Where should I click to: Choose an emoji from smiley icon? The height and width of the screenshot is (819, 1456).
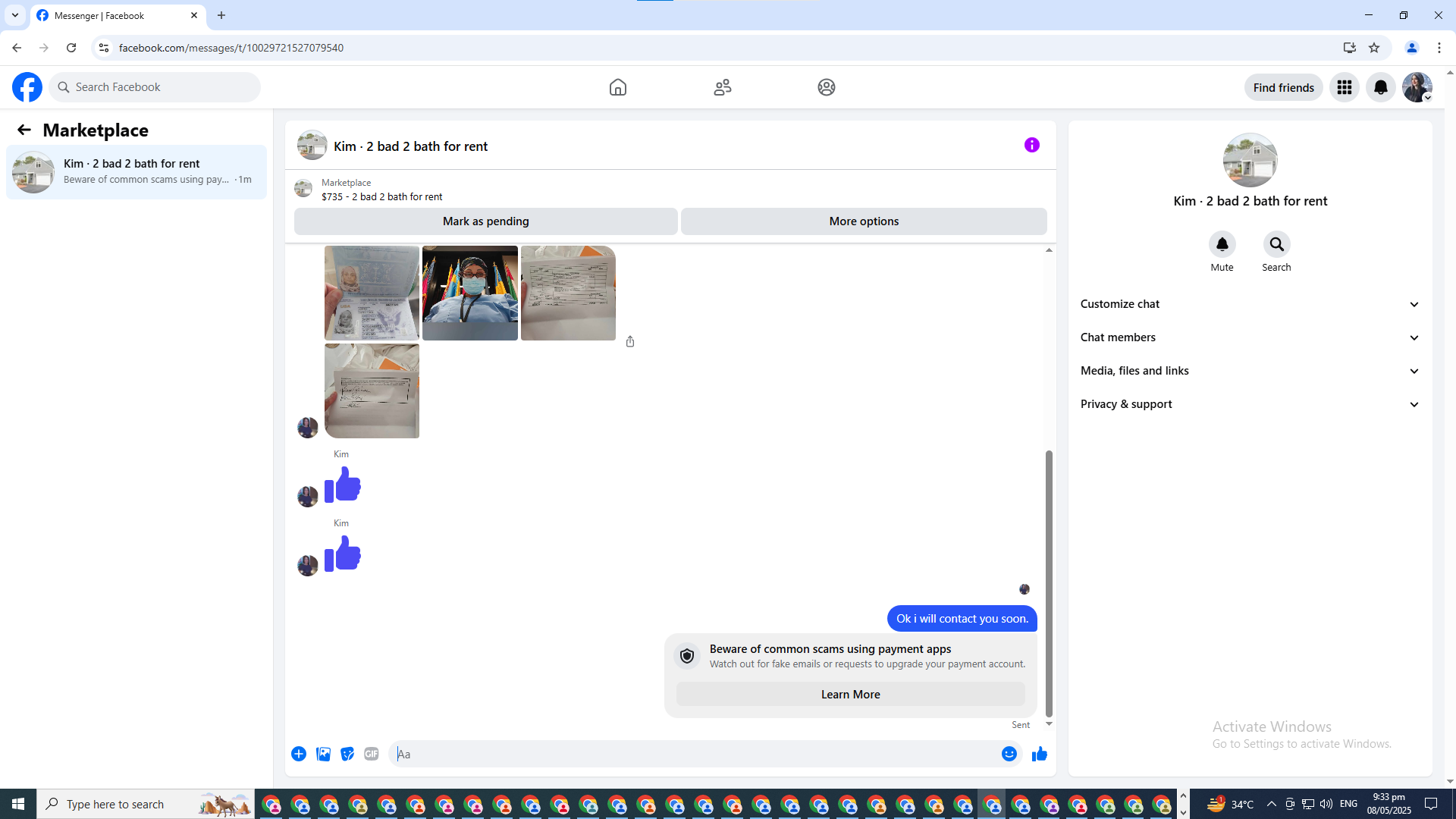pos(1009,754)
